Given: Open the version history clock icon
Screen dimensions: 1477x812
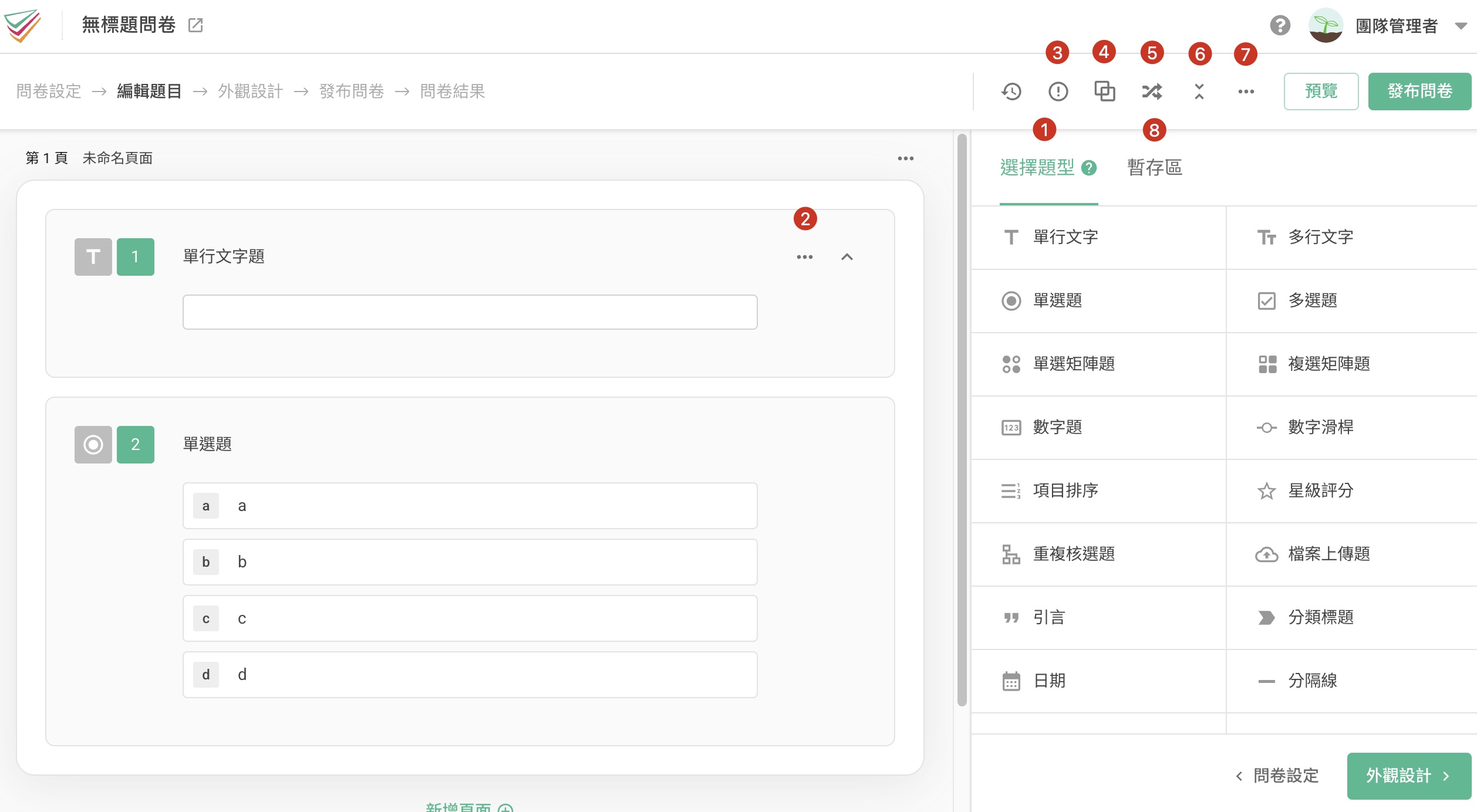Looking at the screenshot, I should pyautogui.click(x=1011, y=92).
